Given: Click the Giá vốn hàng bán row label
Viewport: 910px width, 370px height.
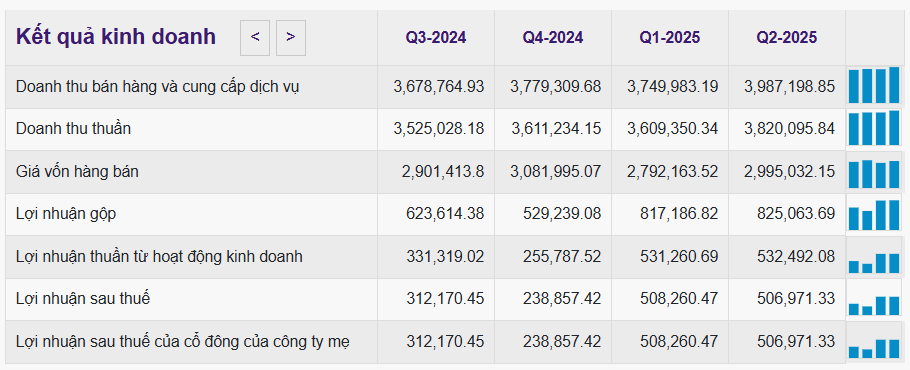Looking at the screenshot, I should (77, 172).
